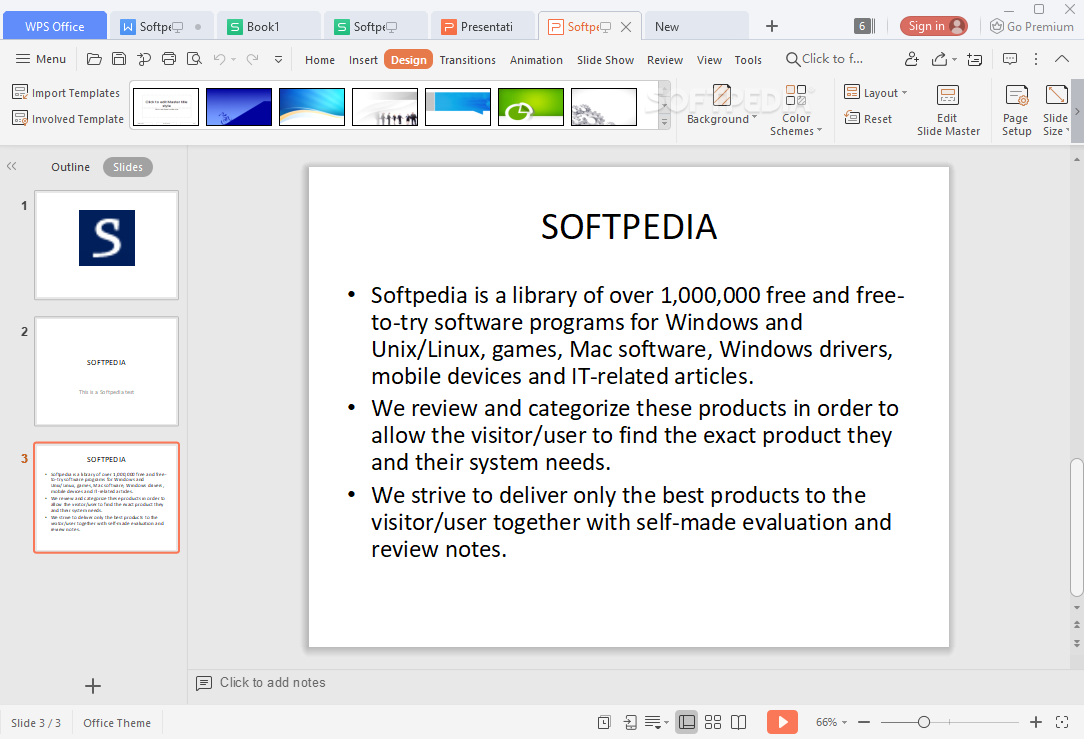1084x739 pixels.
Task: Select the Outline panel toggle
Action: (70, 167)
